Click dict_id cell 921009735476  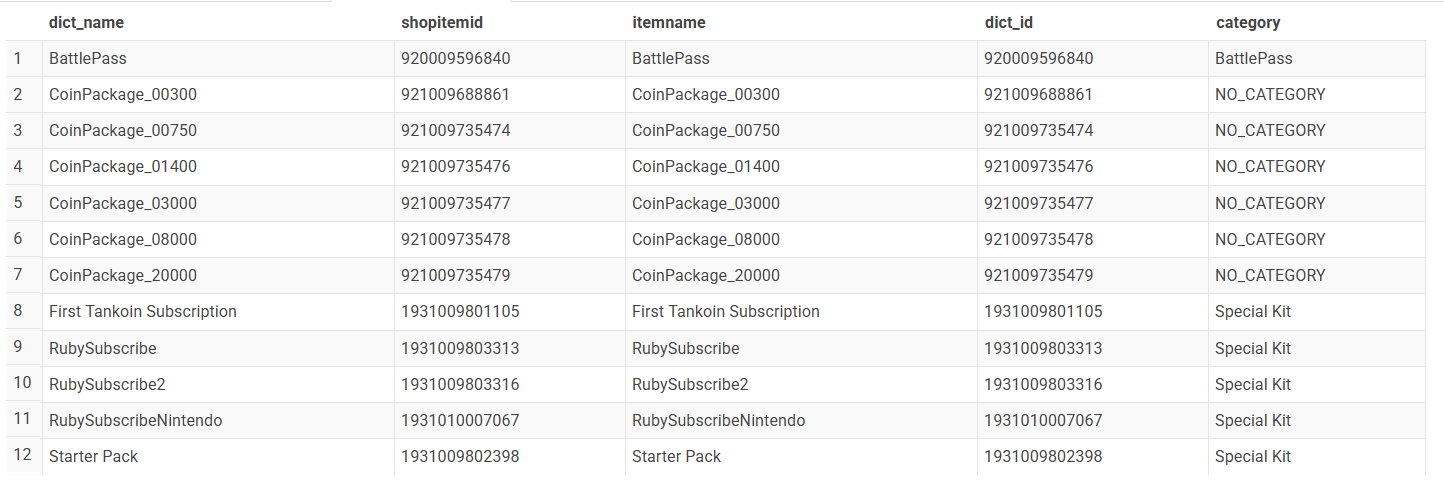tap(1038, 167)
